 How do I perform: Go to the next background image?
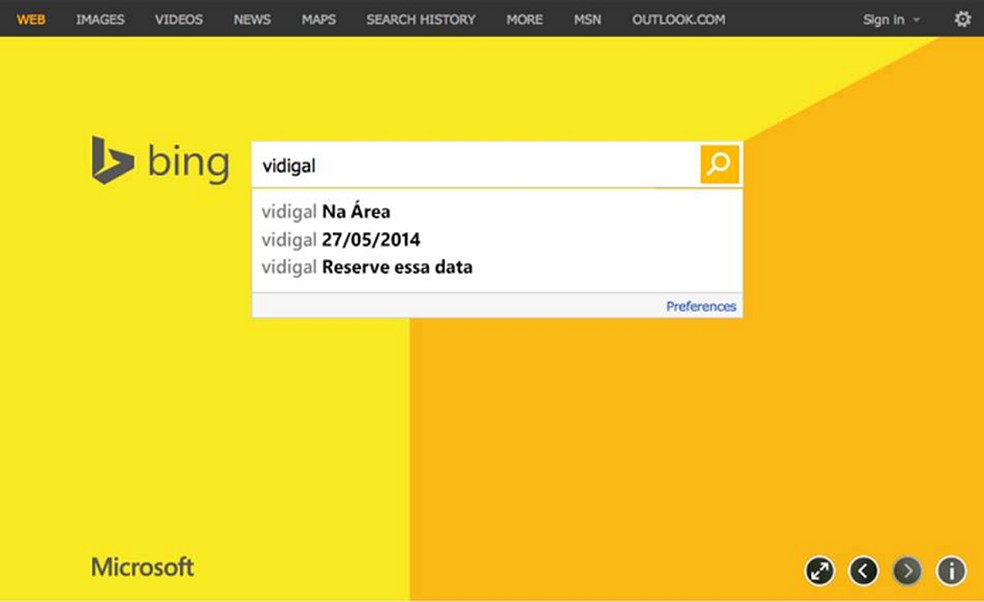(907, 571)
